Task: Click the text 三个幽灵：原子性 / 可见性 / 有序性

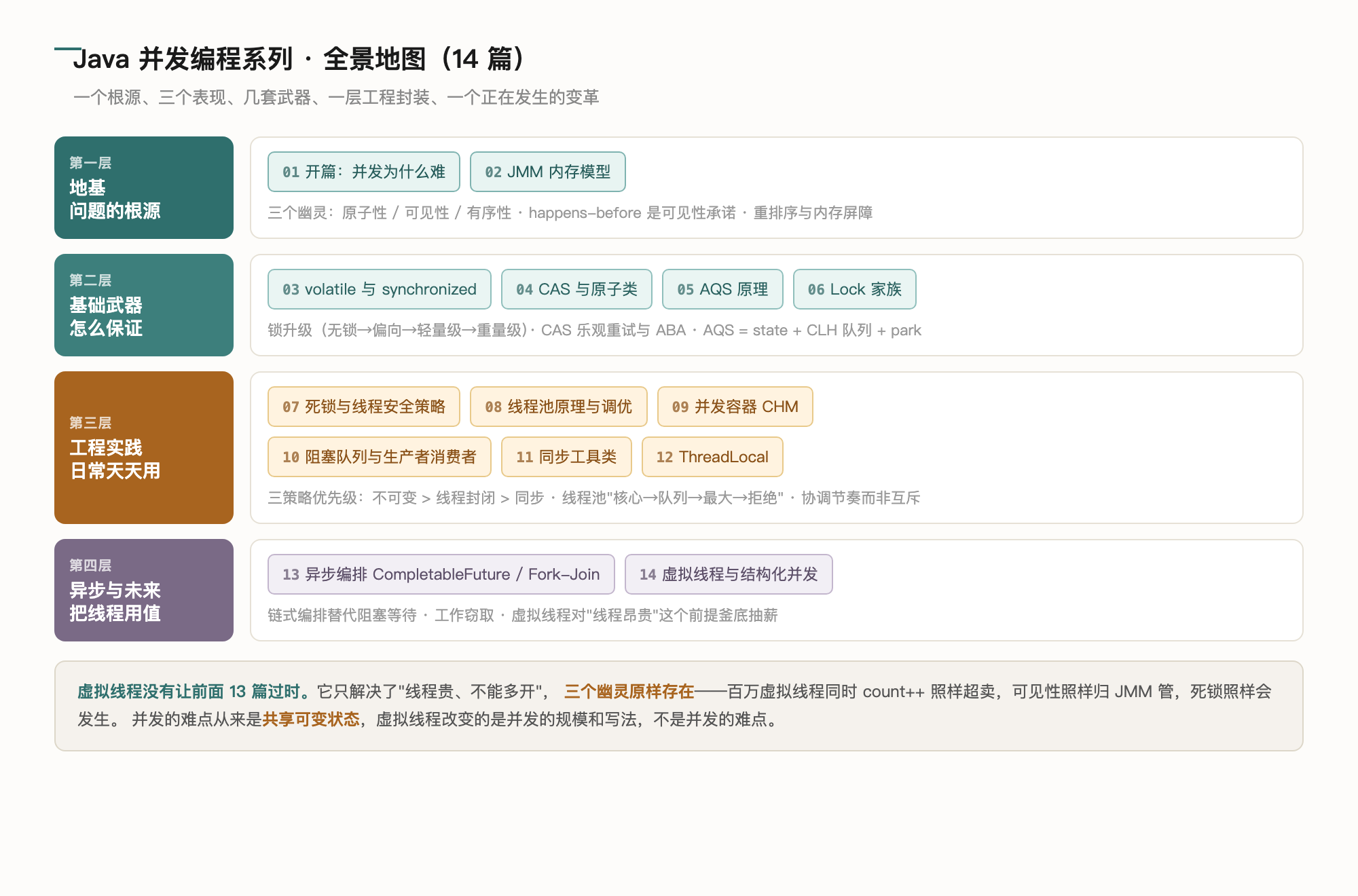Action: pyautogui.click(x=389, y=213)
